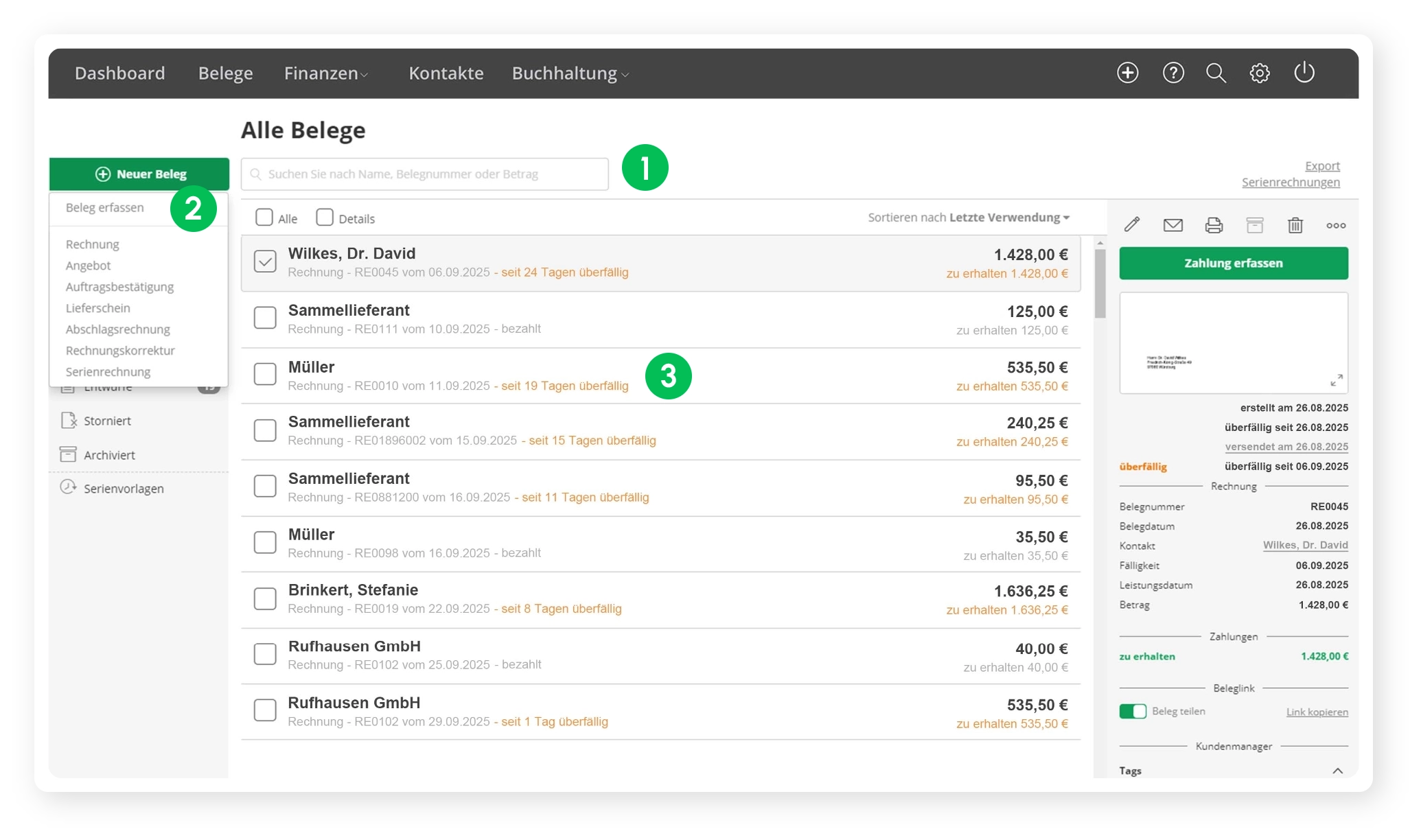Select Angebot from new document menu
The height and width of the screenshot is (840, 1421).
(x=88, y=266)
